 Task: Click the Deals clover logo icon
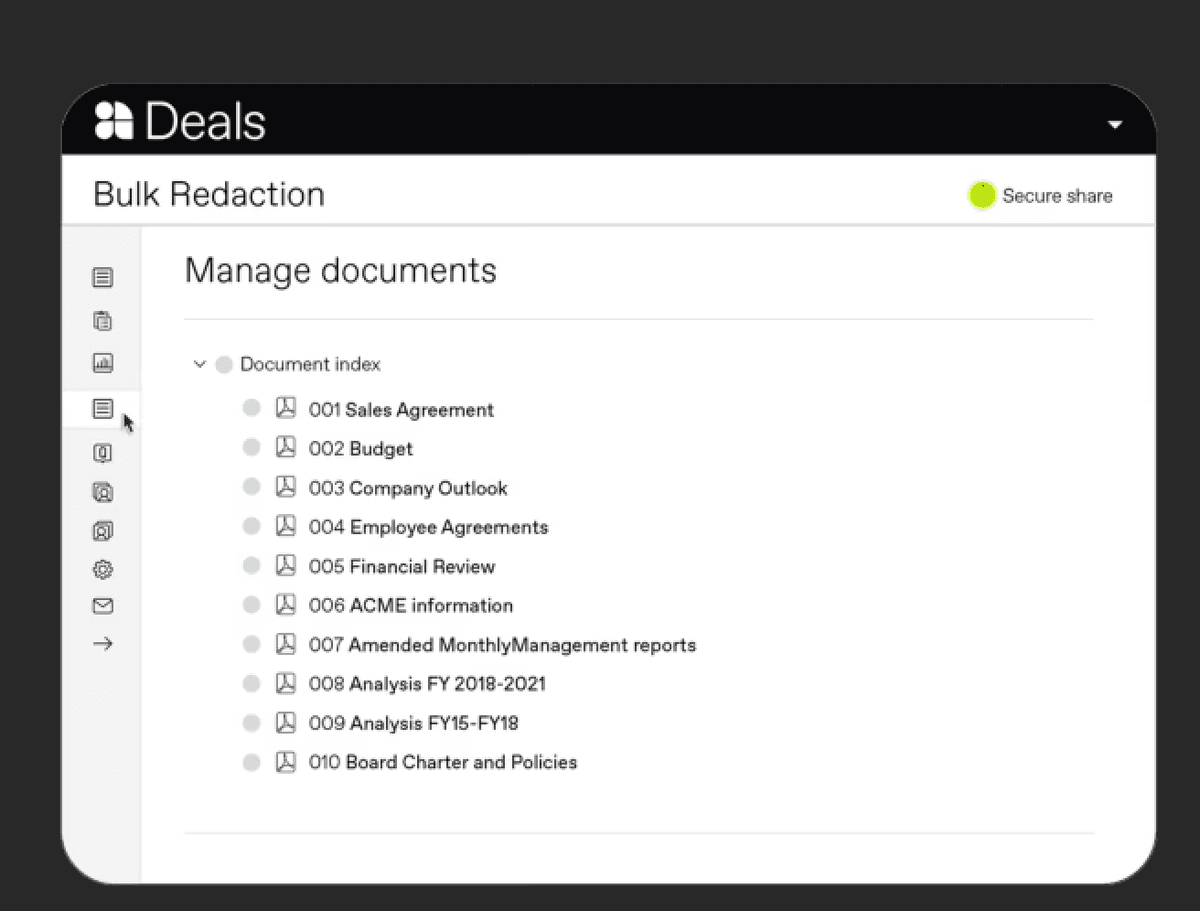114,121
